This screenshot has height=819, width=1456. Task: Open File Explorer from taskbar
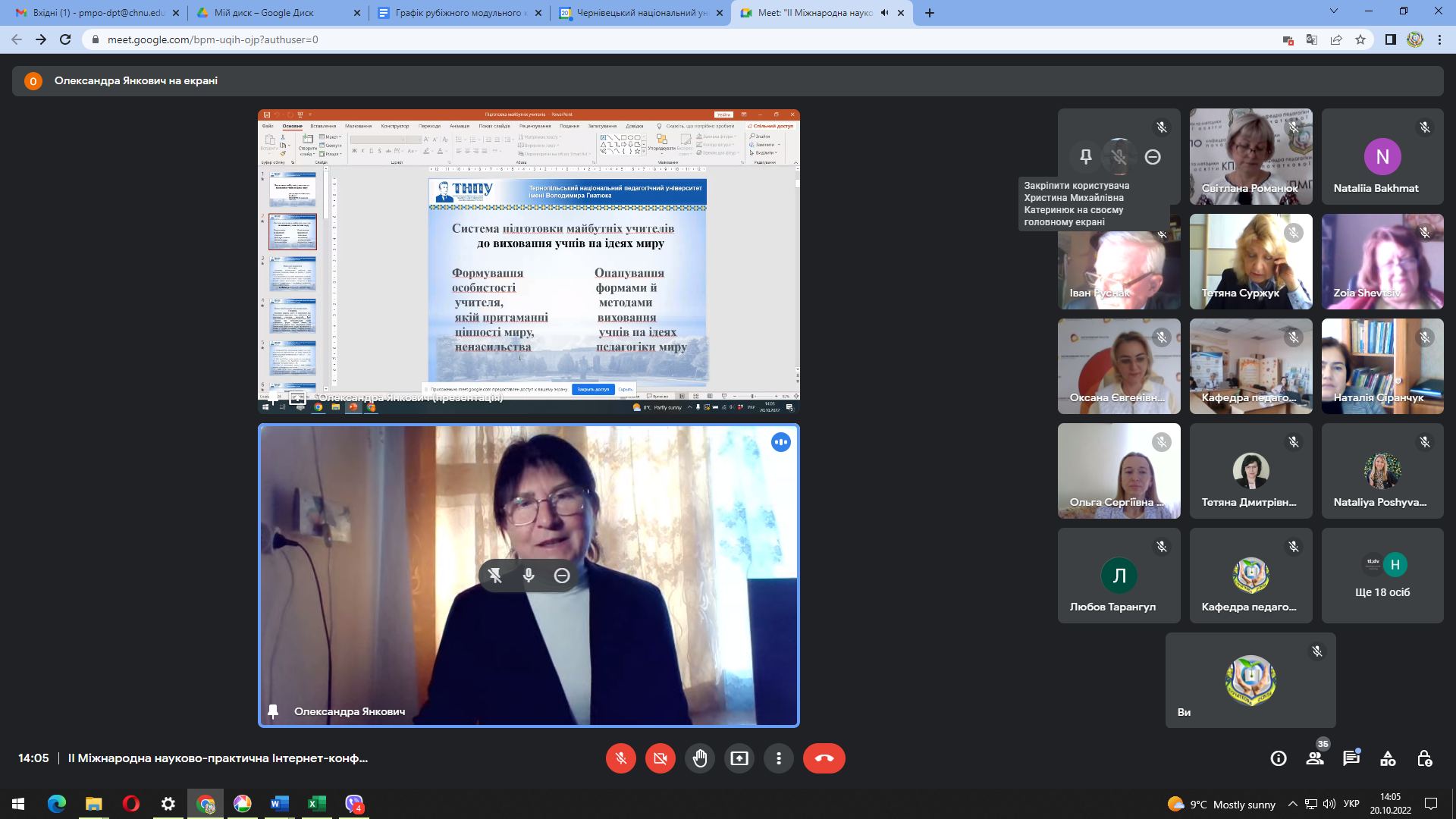point(94,804)
